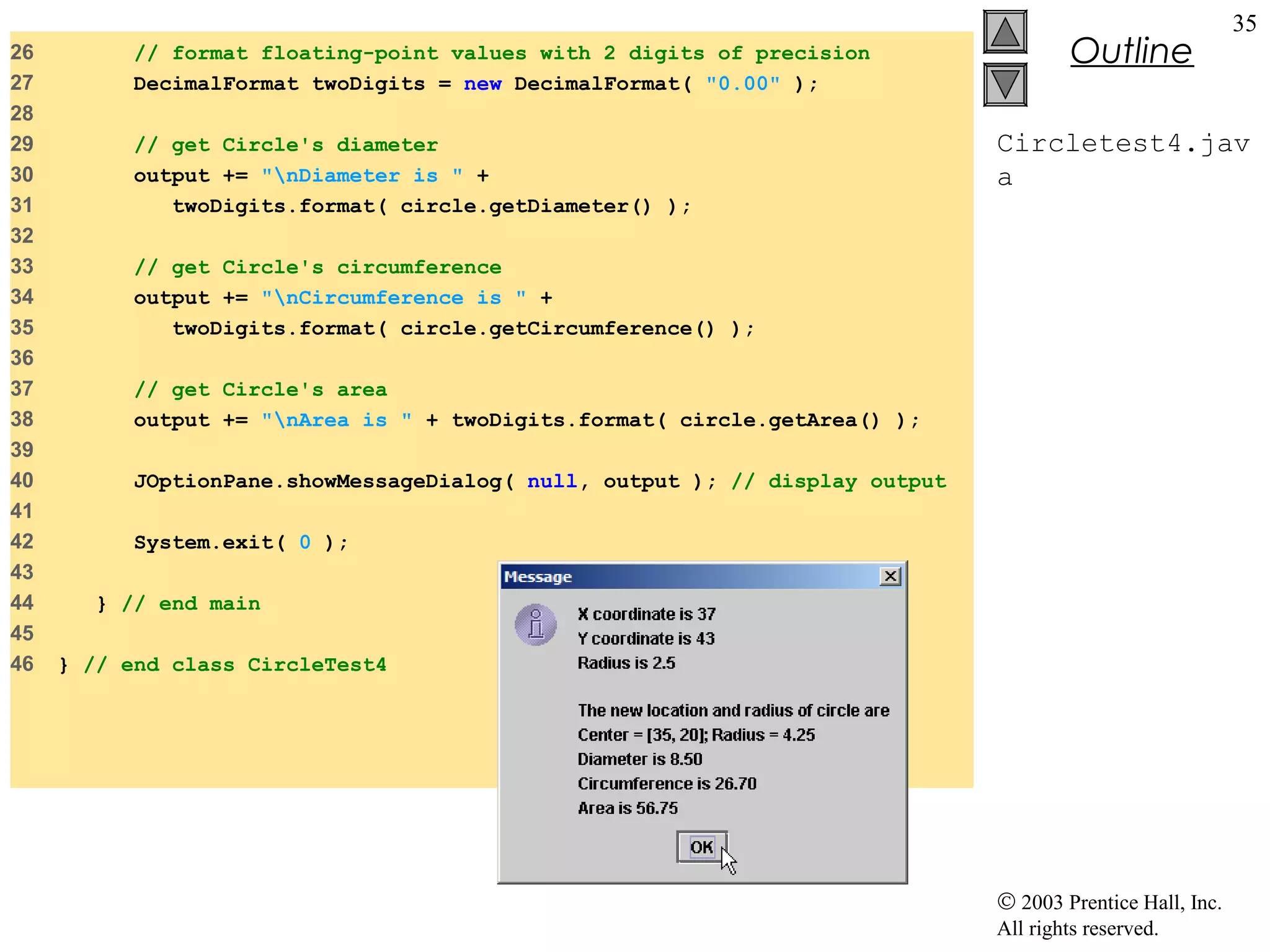Close the Message dialog with X
This screenshot has height=952, width=1270.
(x=890, y=576)
